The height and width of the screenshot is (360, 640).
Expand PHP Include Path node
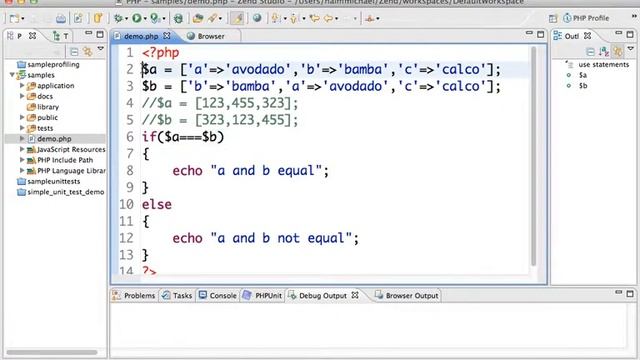coord(22,160)
